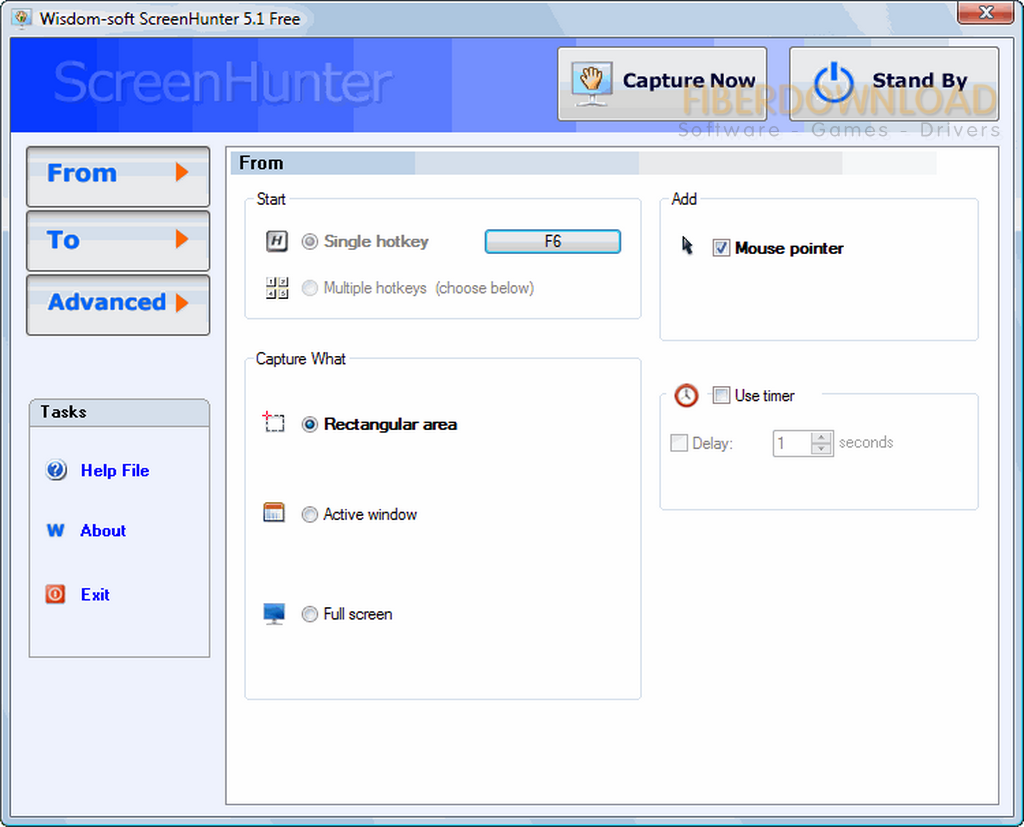Click the Help File question mark icon
The width and height of the screenshot is (1024, 827).
(56, 470)
